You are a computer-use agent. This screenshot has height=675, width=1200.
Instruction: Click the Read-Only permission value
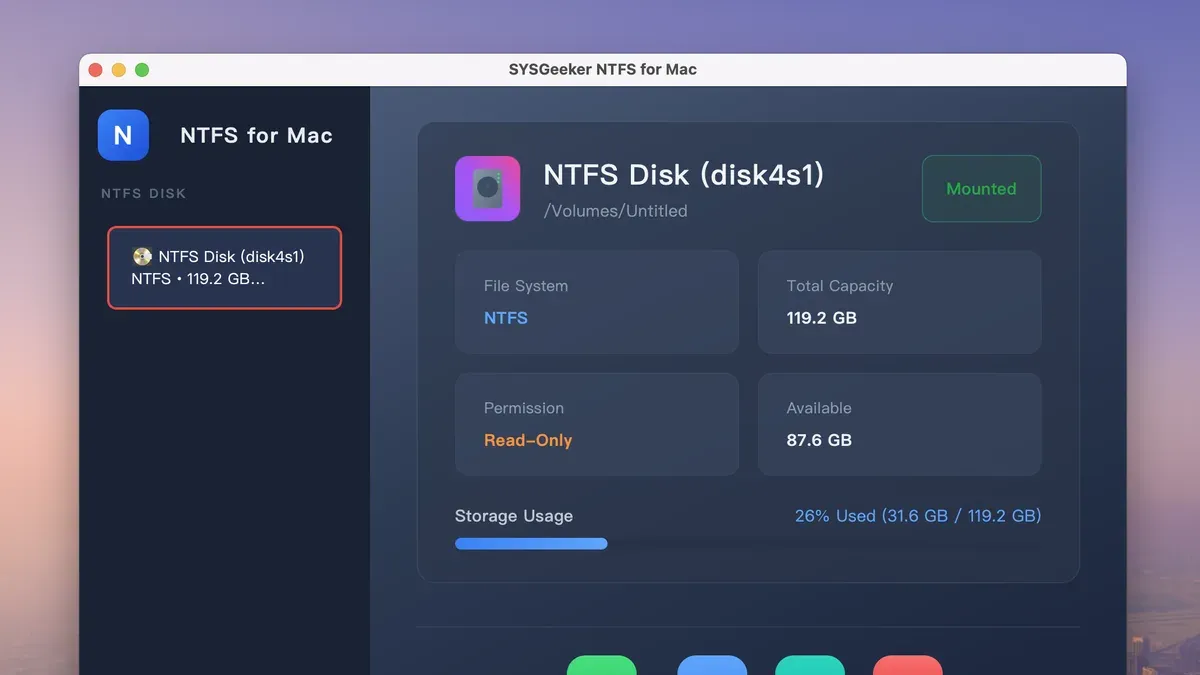528,440
